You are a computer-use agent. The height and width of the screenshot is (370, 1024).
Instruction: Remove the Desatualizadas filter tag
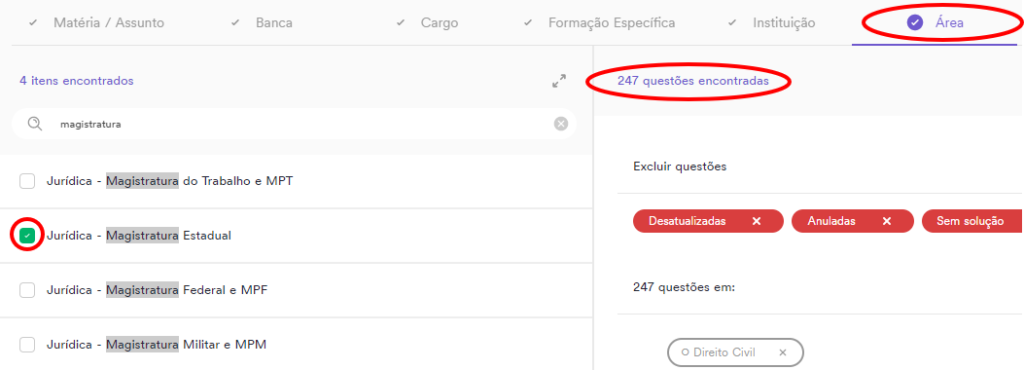coord(756,221)
